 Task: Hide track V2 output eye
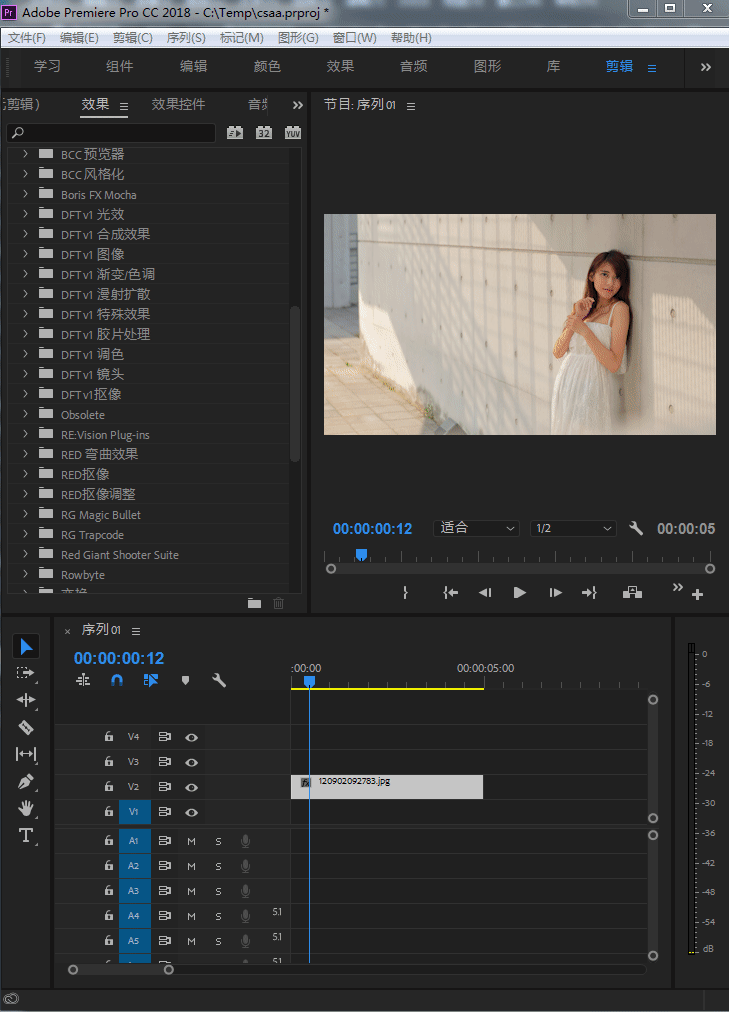click(x=192, y=787)
